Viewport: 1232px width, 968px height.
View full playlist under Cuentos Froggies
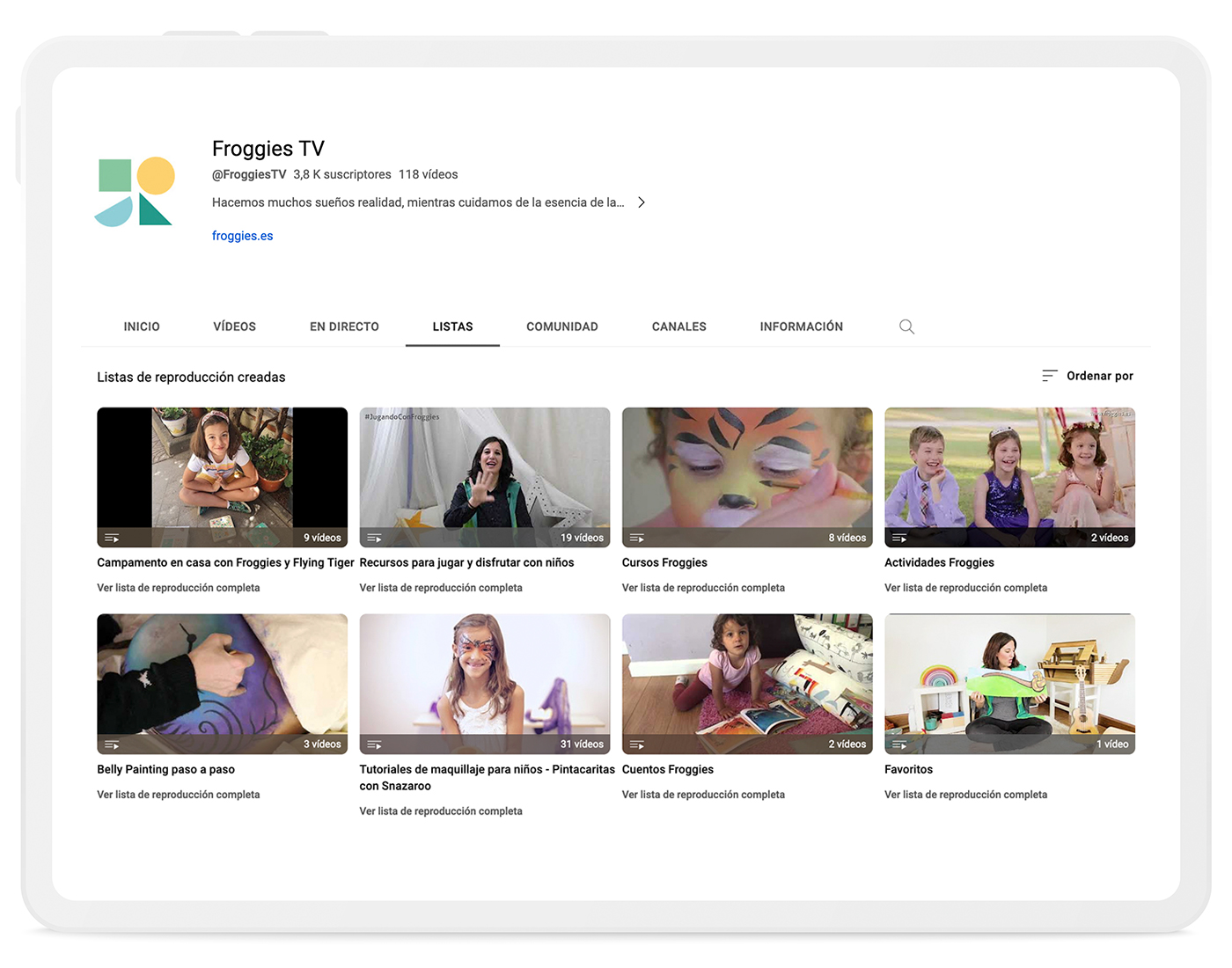click(703, 795)
